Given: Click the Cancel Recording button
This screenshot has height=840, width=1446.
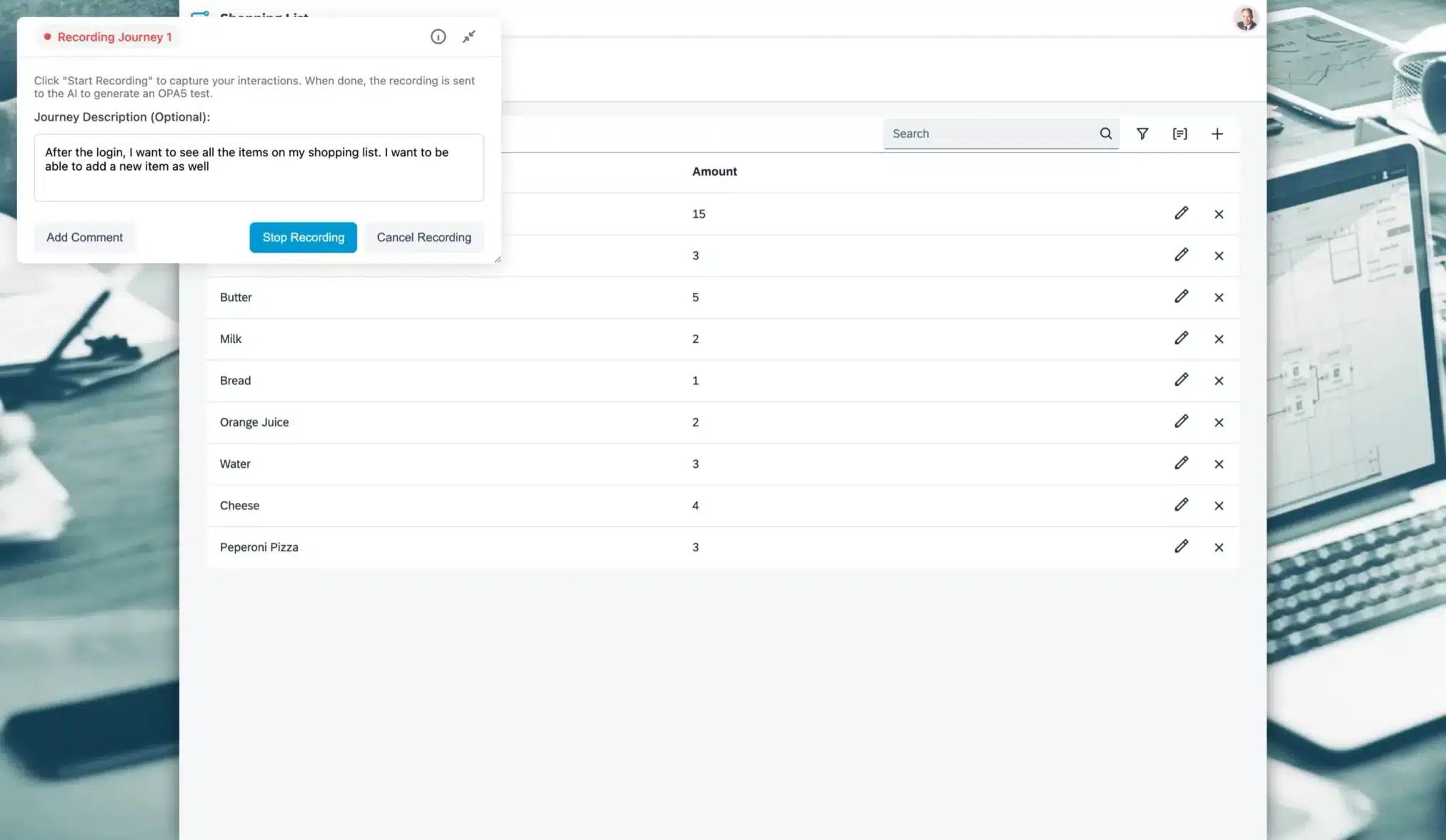Looking at the screenshot, I should point(424,237).
